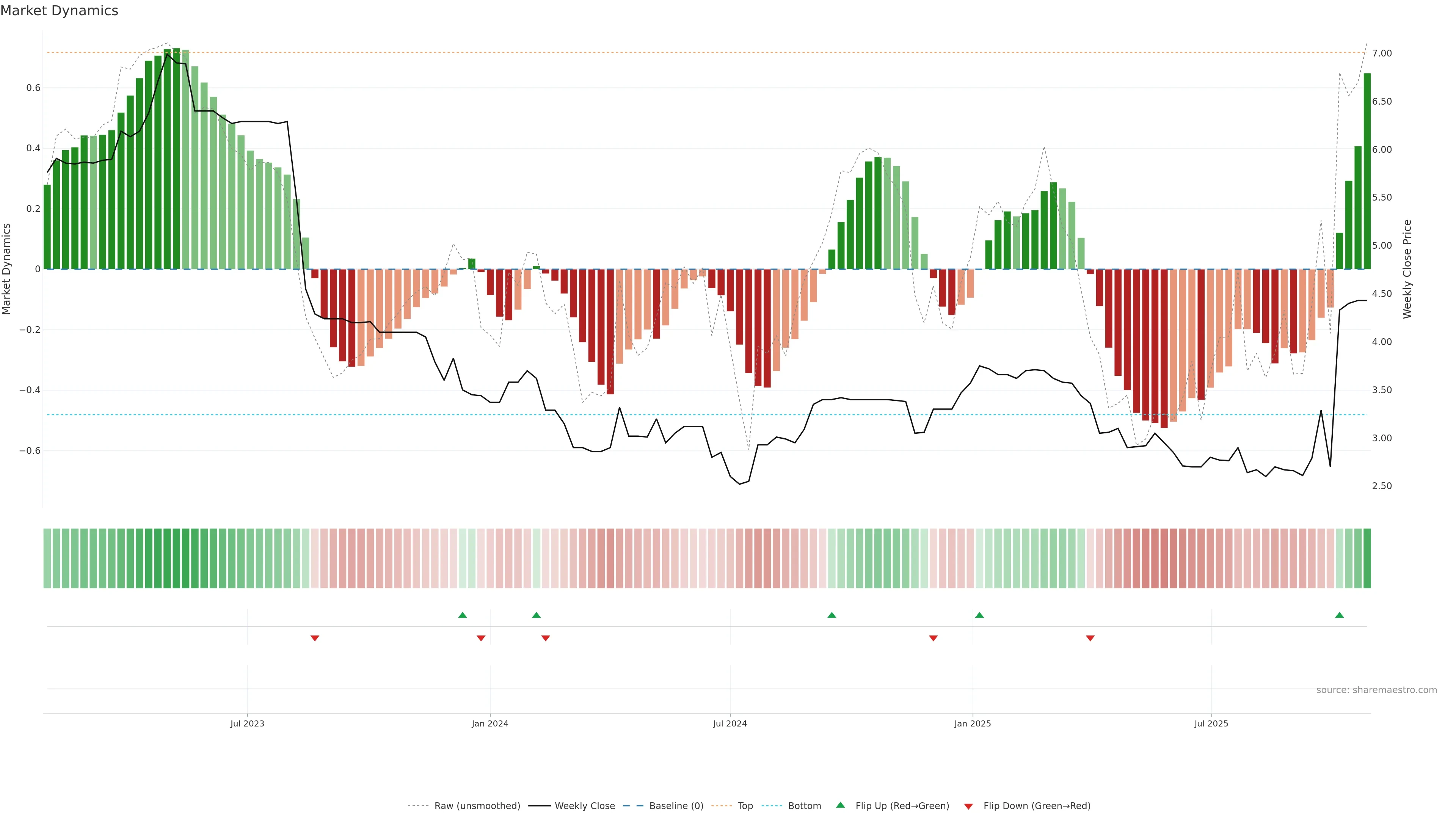Click the last red flip-down triangle marker
The width and height of the screenshot is (1456, 819).
click(x=1090, y=638)
